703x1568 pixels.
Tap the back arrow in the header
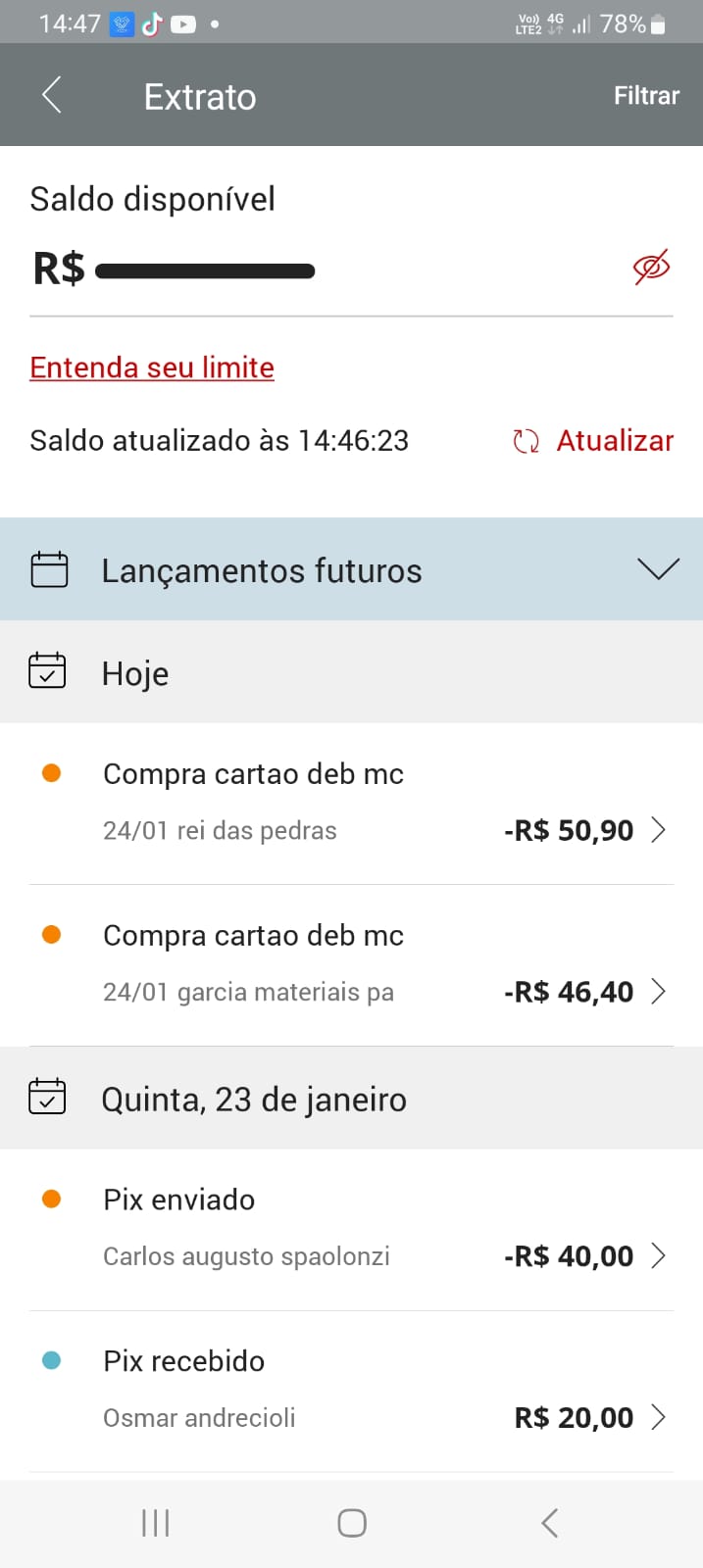(x=53, y=94)
